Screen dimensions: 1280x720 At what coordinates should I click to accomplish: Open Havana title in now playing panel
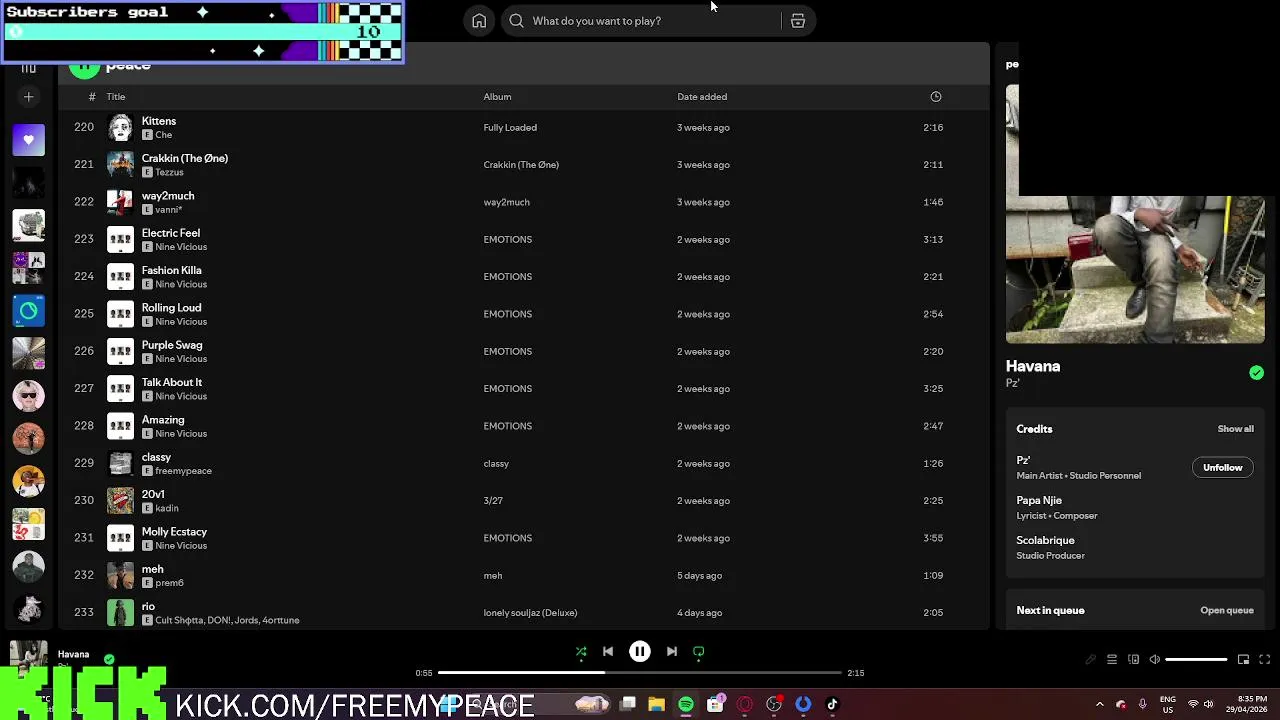[x=1033, y=366]
